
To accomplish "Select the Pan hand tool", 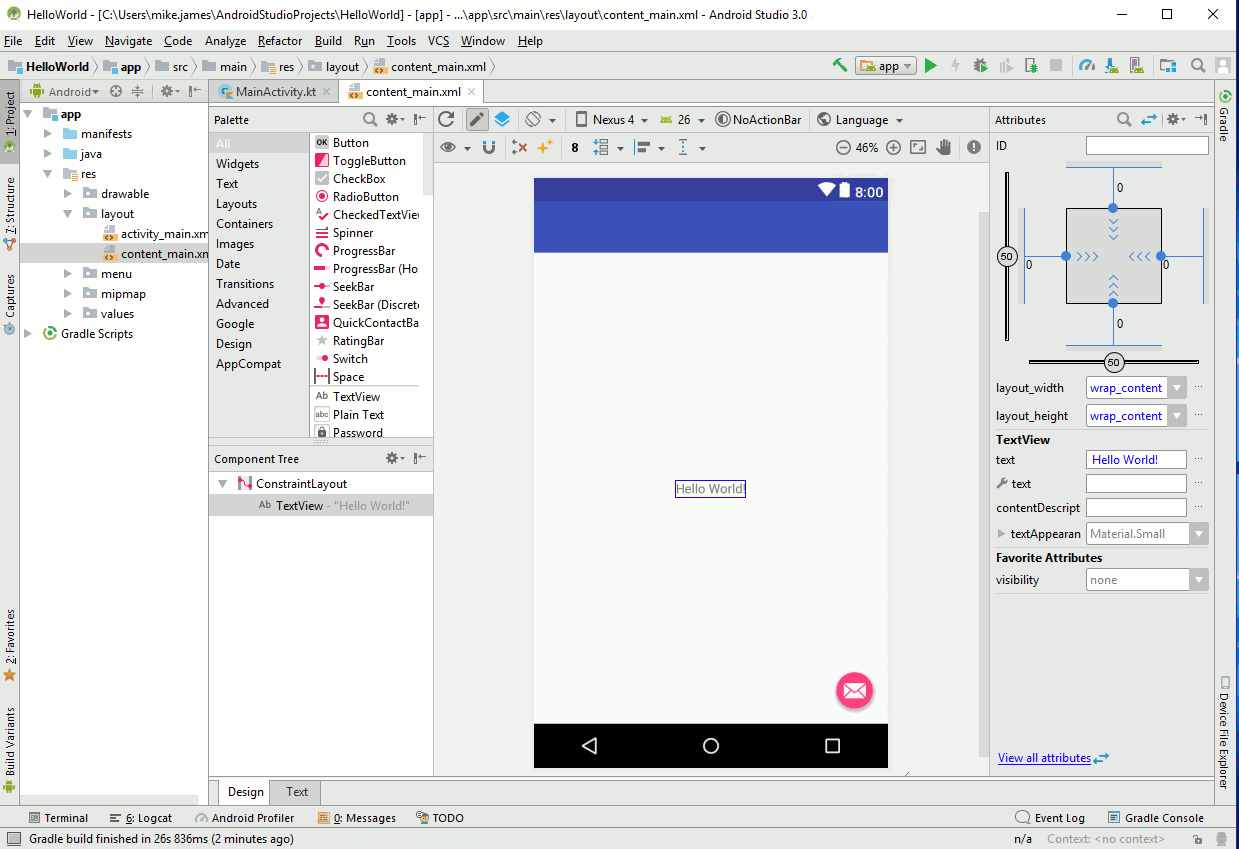I will coord(944,147).
